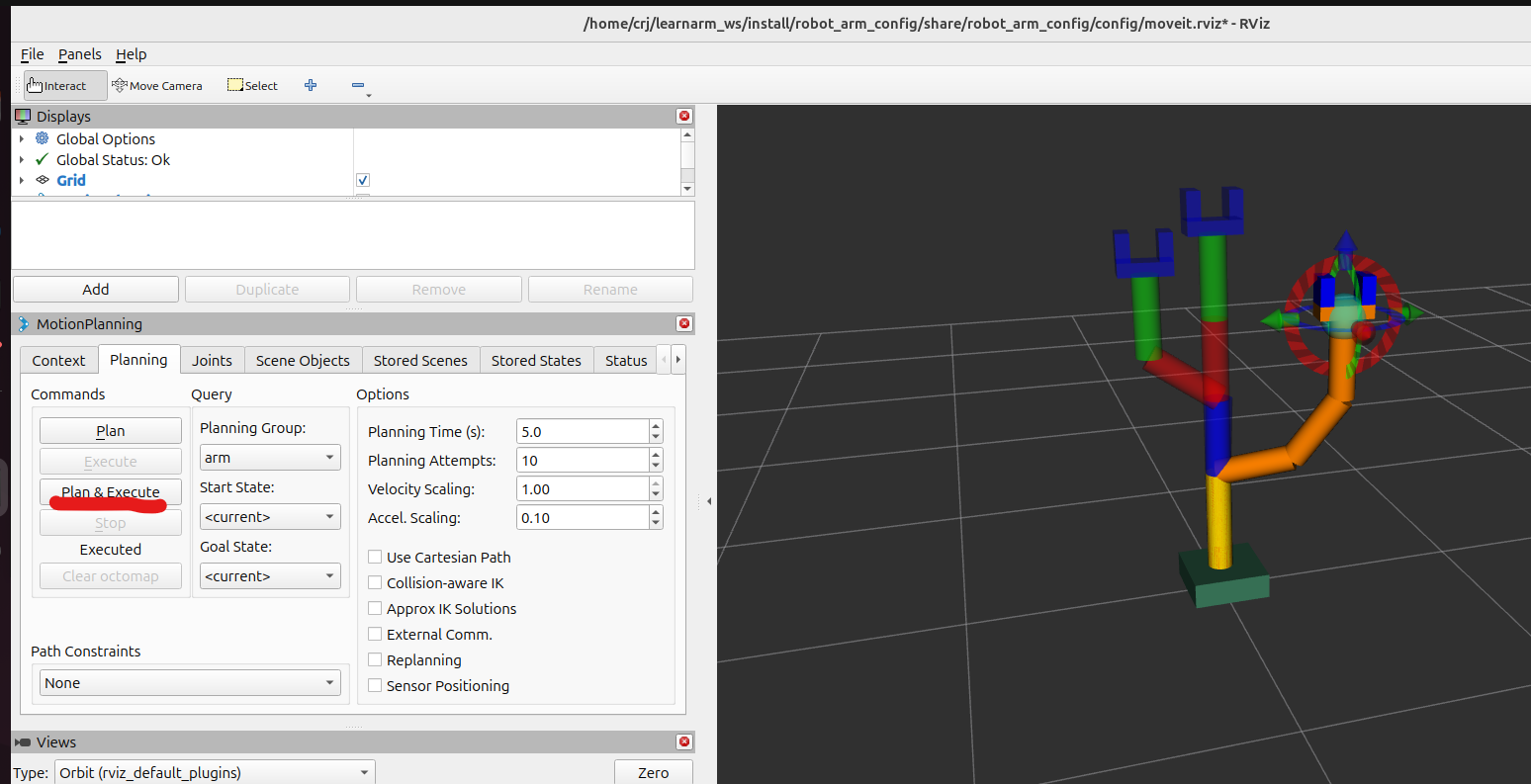This screenshot has height=784, width=1531.
Task: Select the Interact tool
Action: [x=65, y=85]
